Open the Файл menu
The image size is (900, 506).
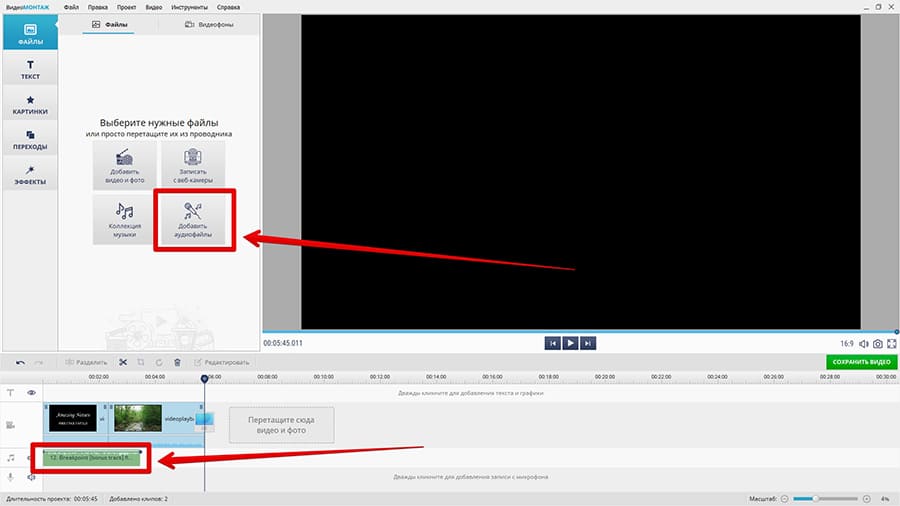[71, 7]
